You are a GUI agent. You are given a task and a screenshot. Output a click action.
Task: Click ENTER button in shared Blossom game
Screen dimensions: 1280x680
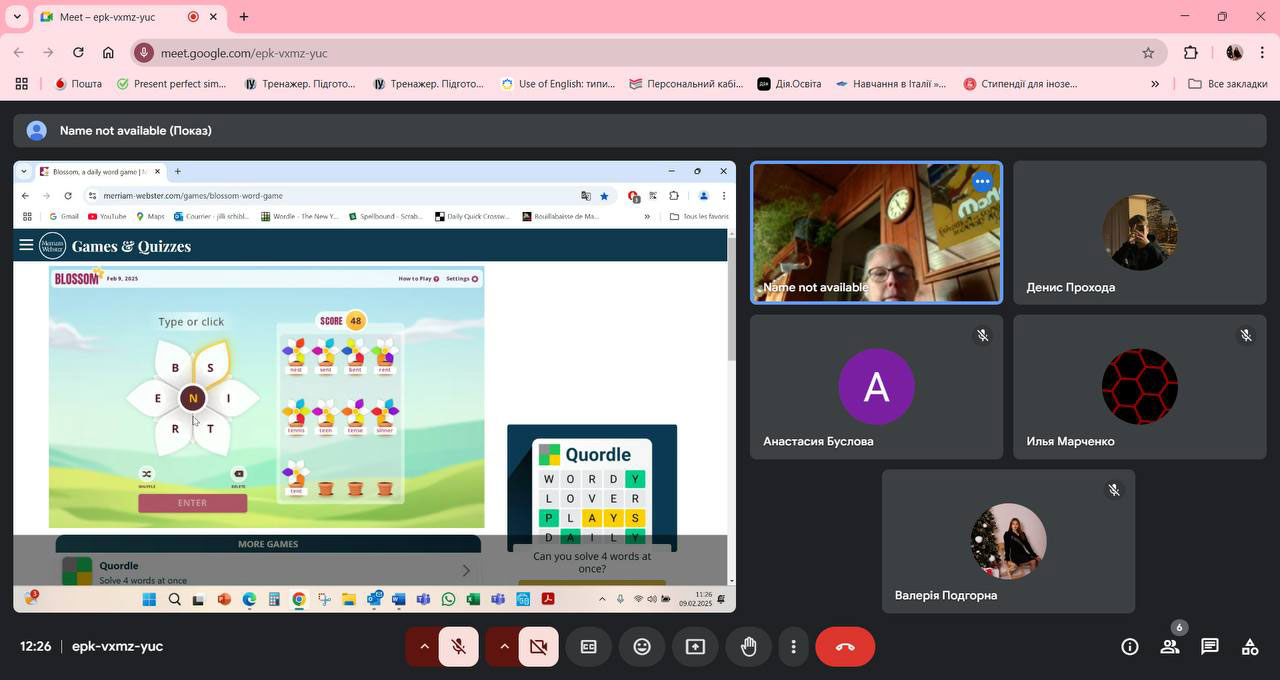point(192,503)
